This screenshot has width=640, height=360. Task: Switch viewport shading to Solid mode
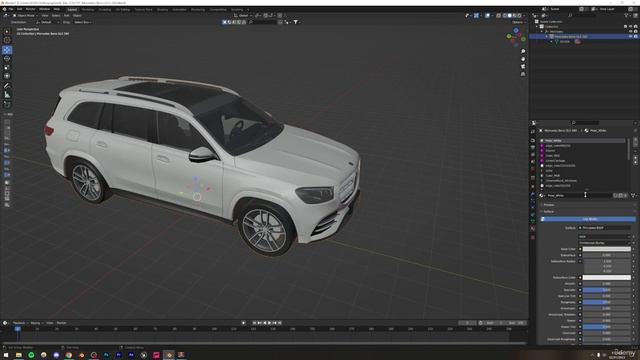(509, 16)
